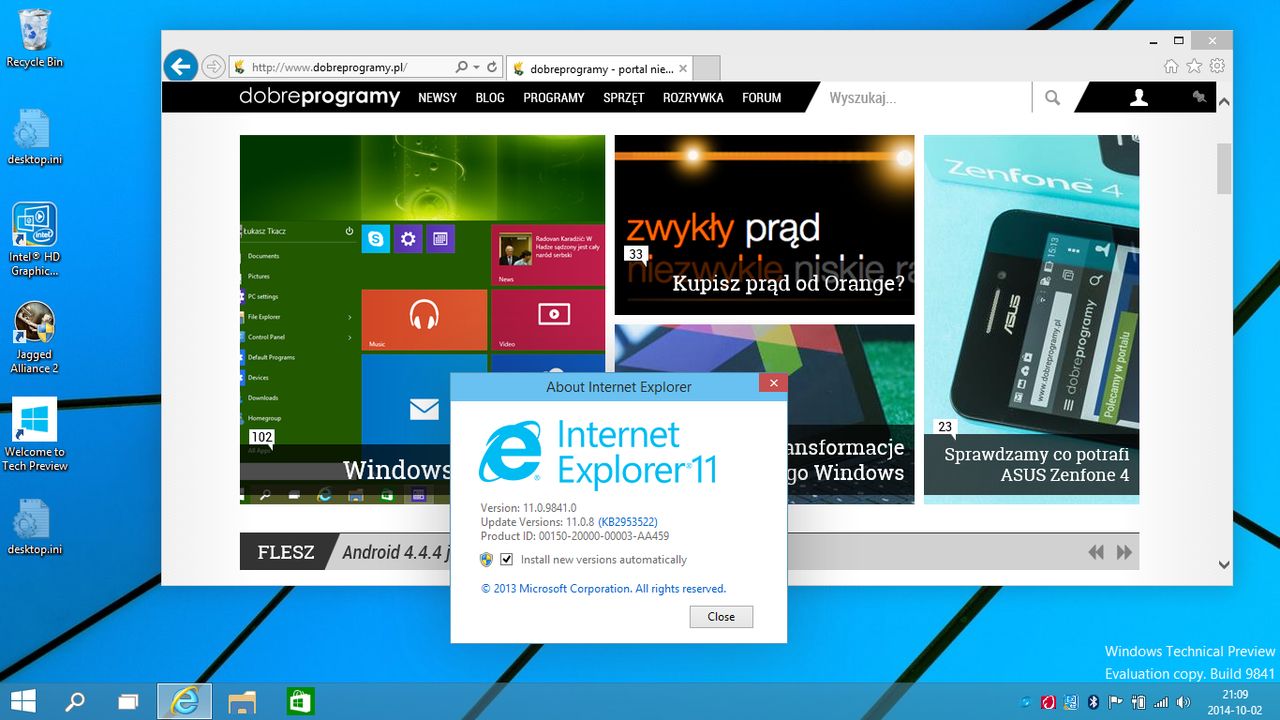Click the network signal tray icon
This screenshot has height=720, width=1280.
(1161, 701)
